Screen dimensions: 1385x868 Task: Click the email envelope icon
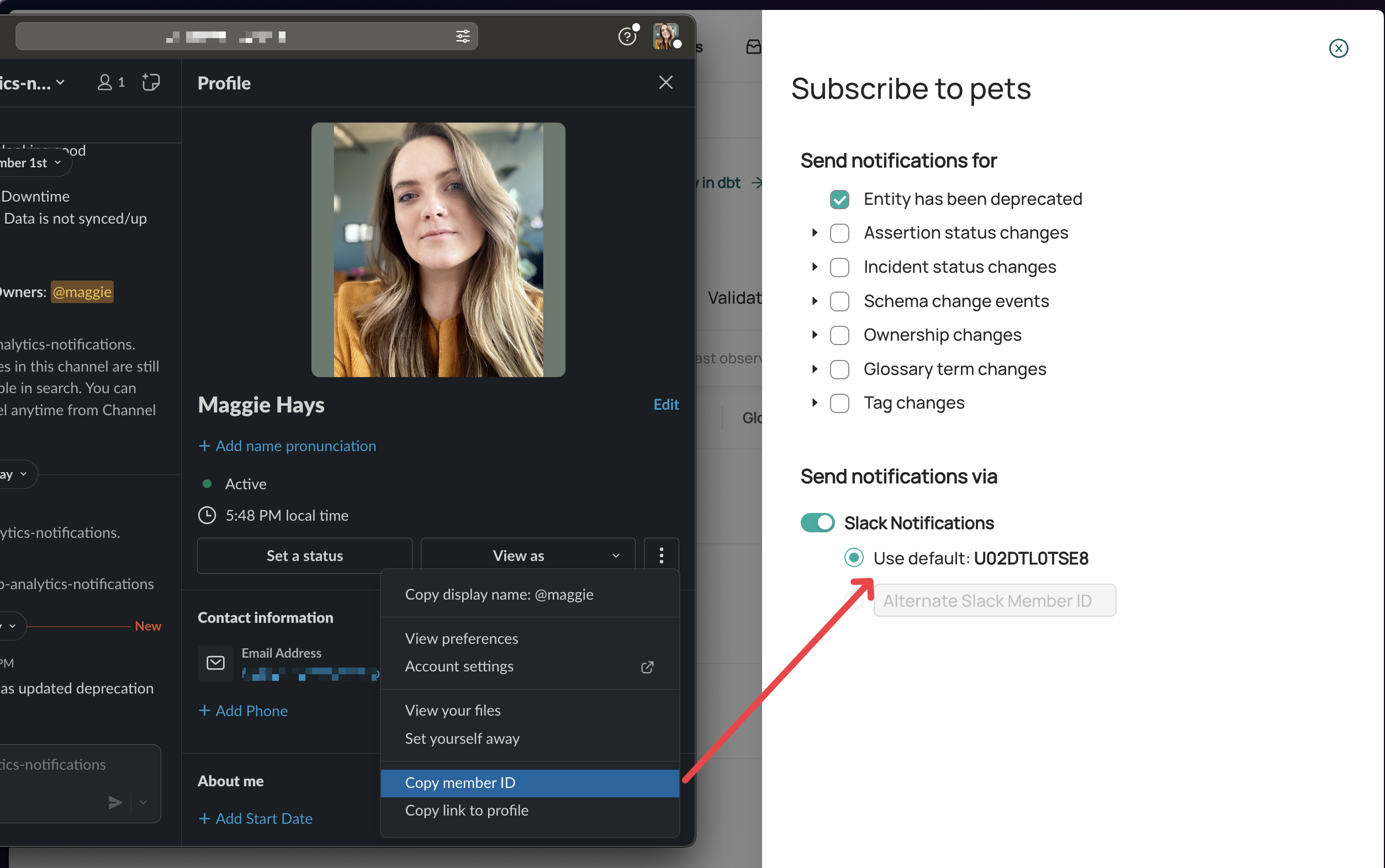(215, 663)
